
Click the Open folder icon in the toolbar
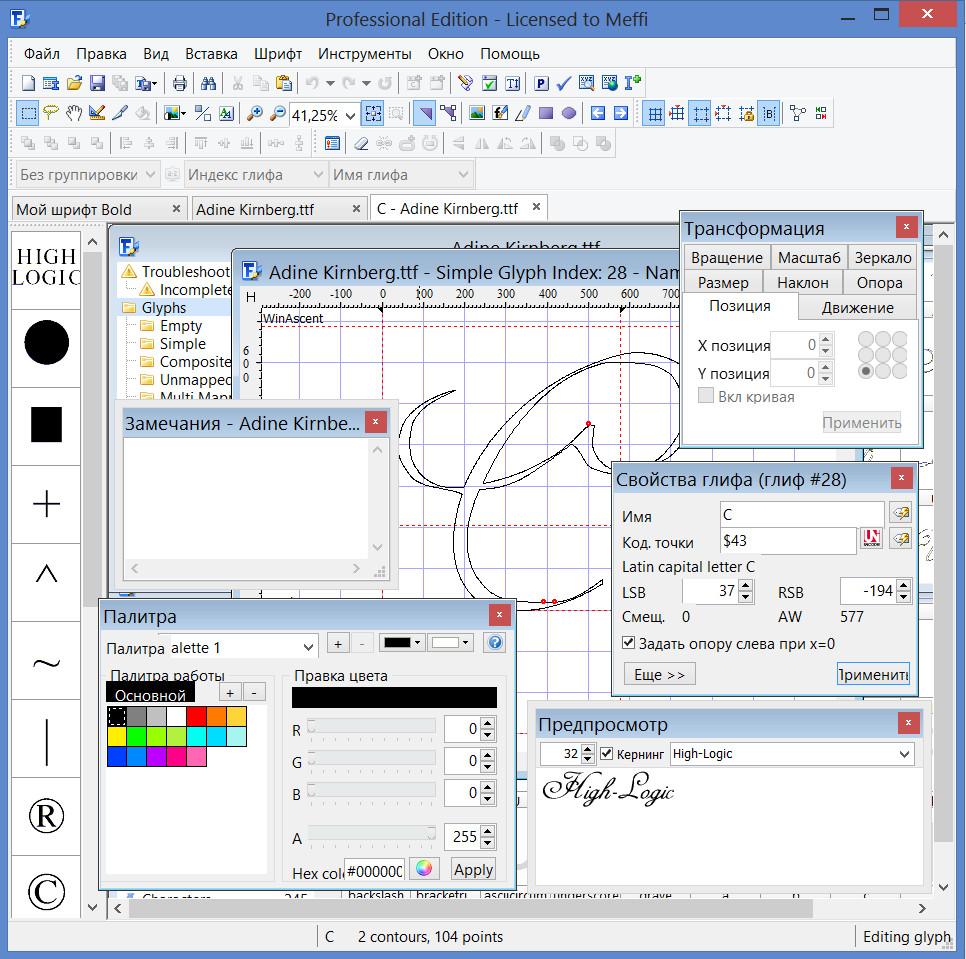click(x=75, y=83)
